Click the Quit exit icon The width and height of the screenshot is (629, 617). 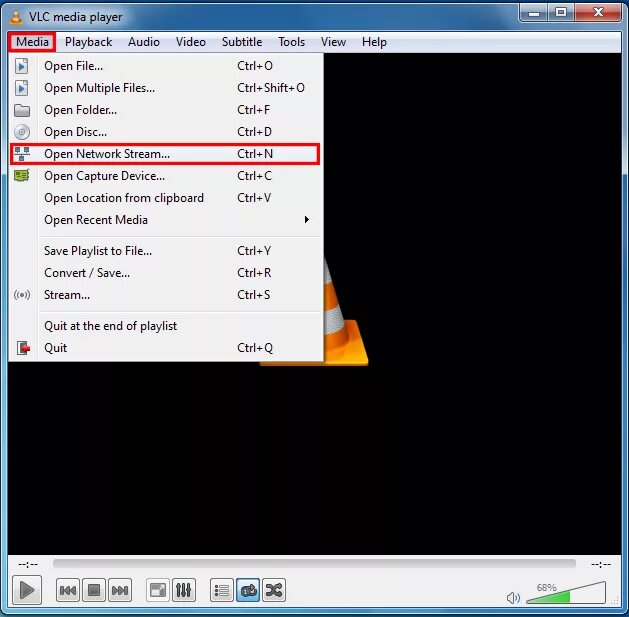pos(24,348)
